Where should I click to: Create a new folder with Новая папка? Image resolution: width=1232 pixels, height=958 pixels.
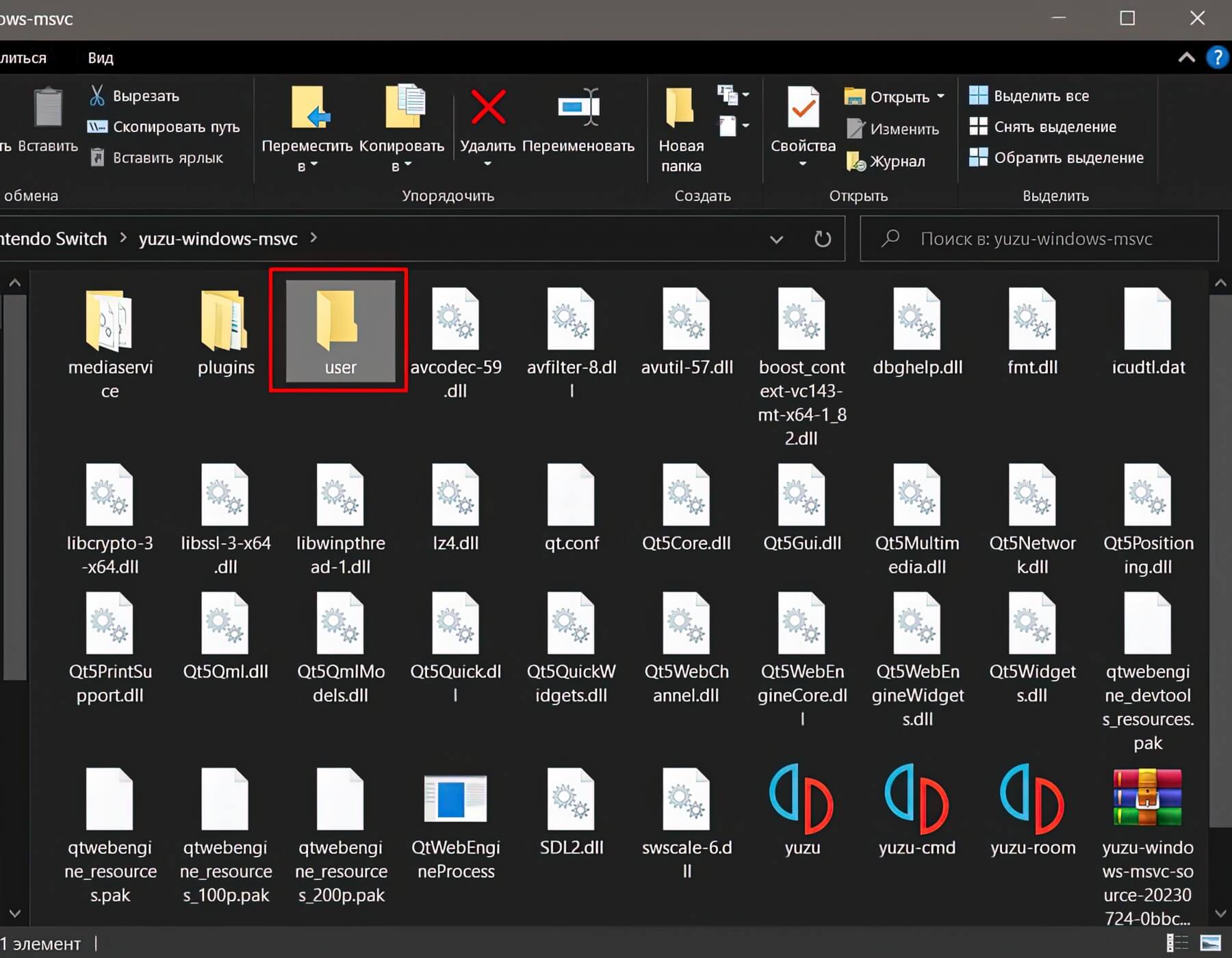coord(680,127)
